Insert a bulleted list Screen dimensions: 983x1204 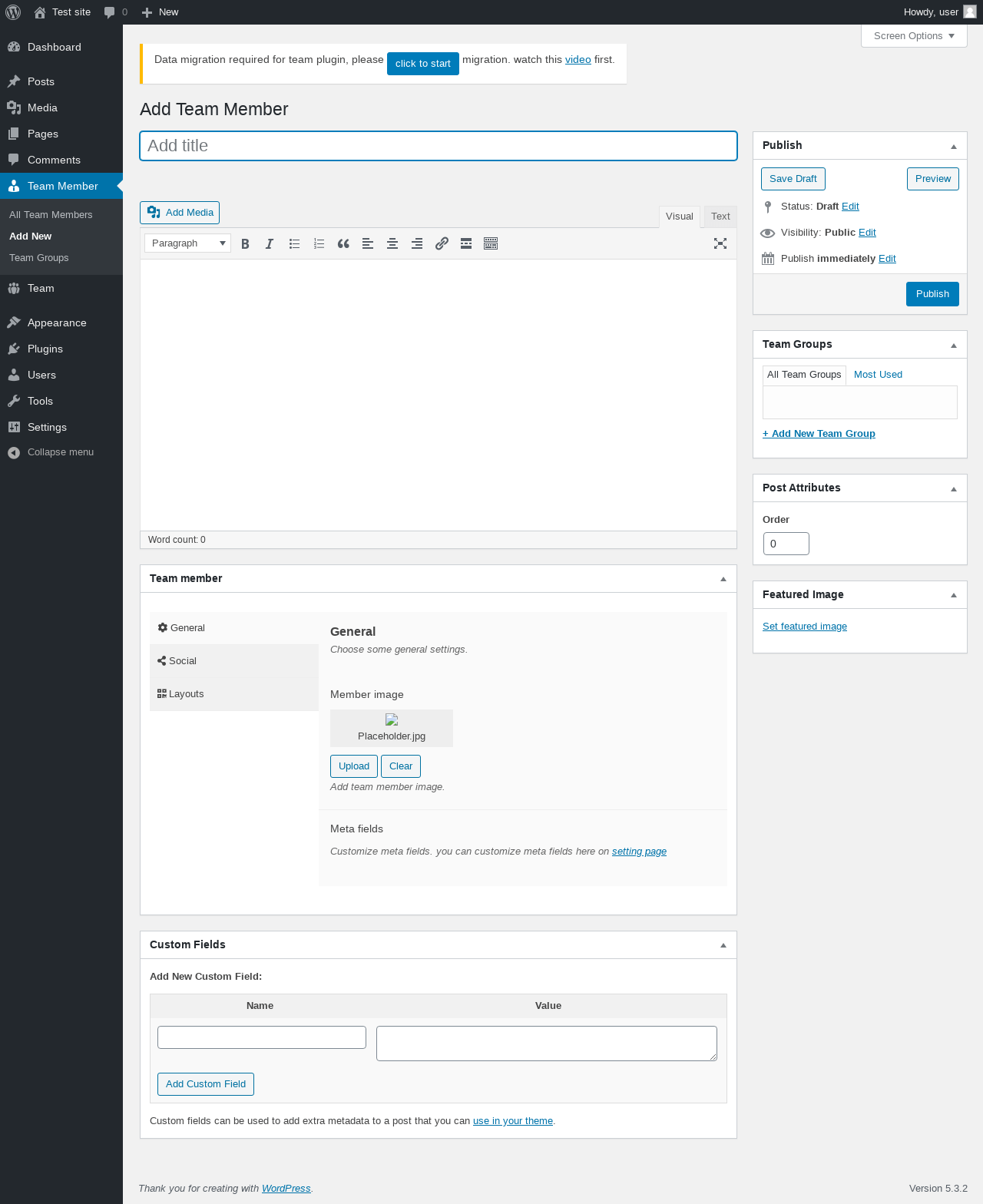(294, 243)
